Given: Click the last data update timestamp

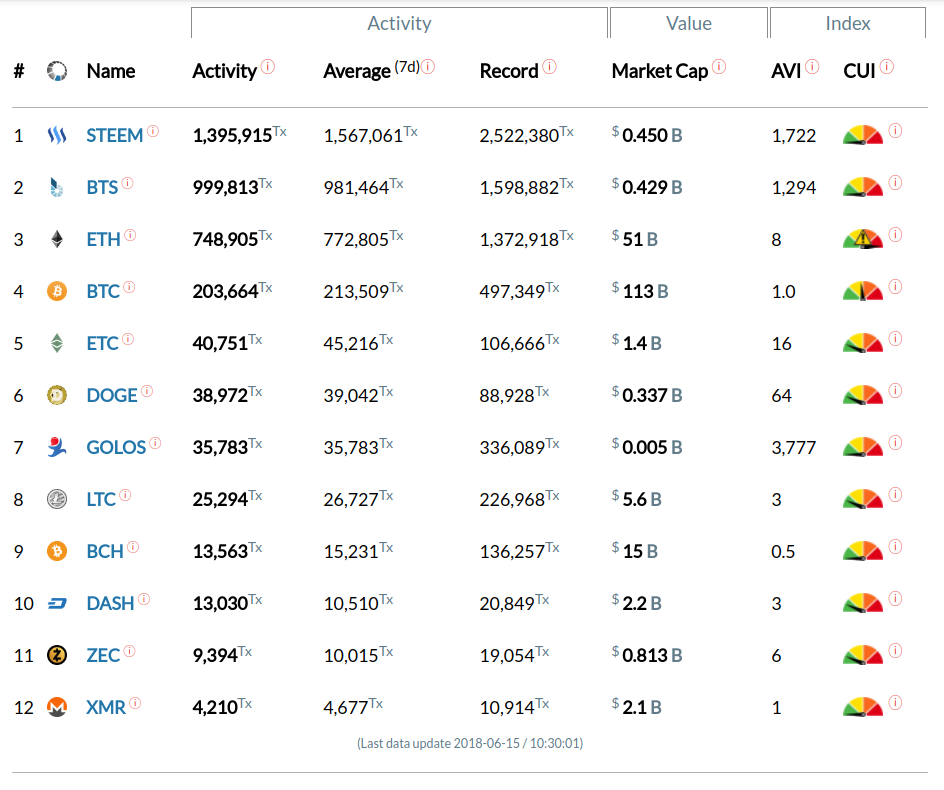Looking at the screenshot, I should (x=470, y=744).
